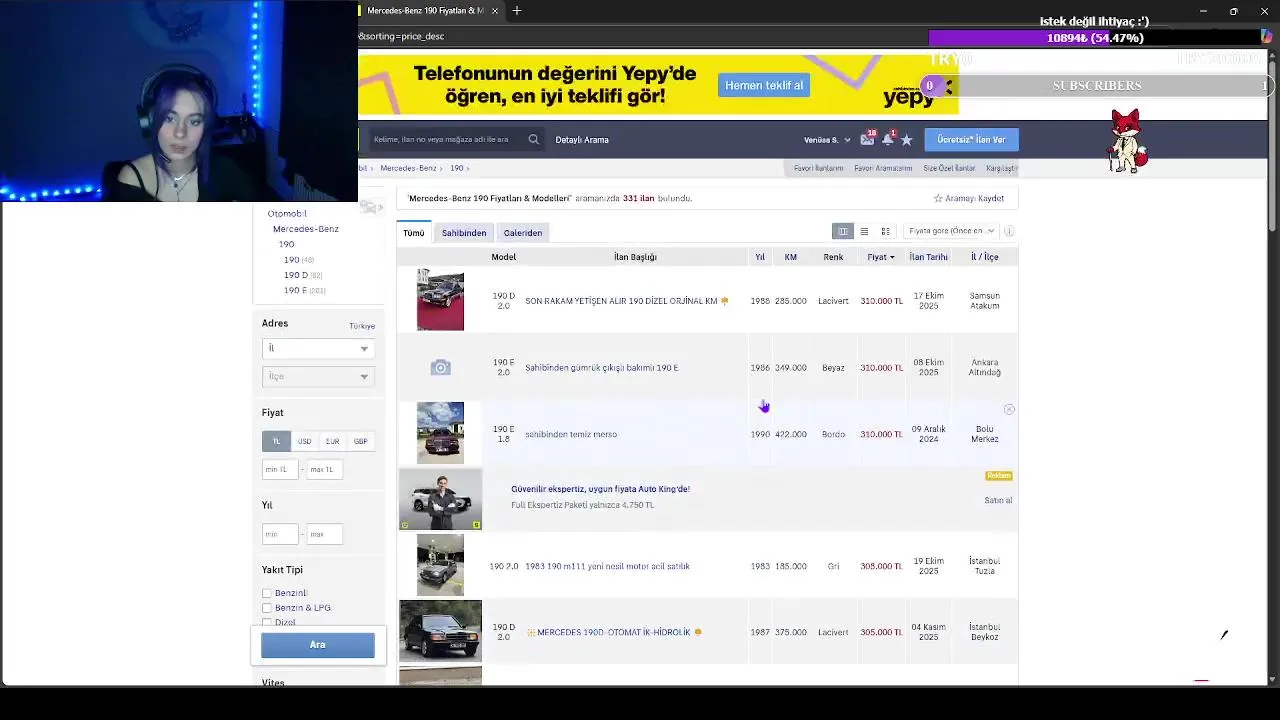Click the favorites star icon in header
Viewport: 1280px width, 720px height.
click(x=907, y=140)
